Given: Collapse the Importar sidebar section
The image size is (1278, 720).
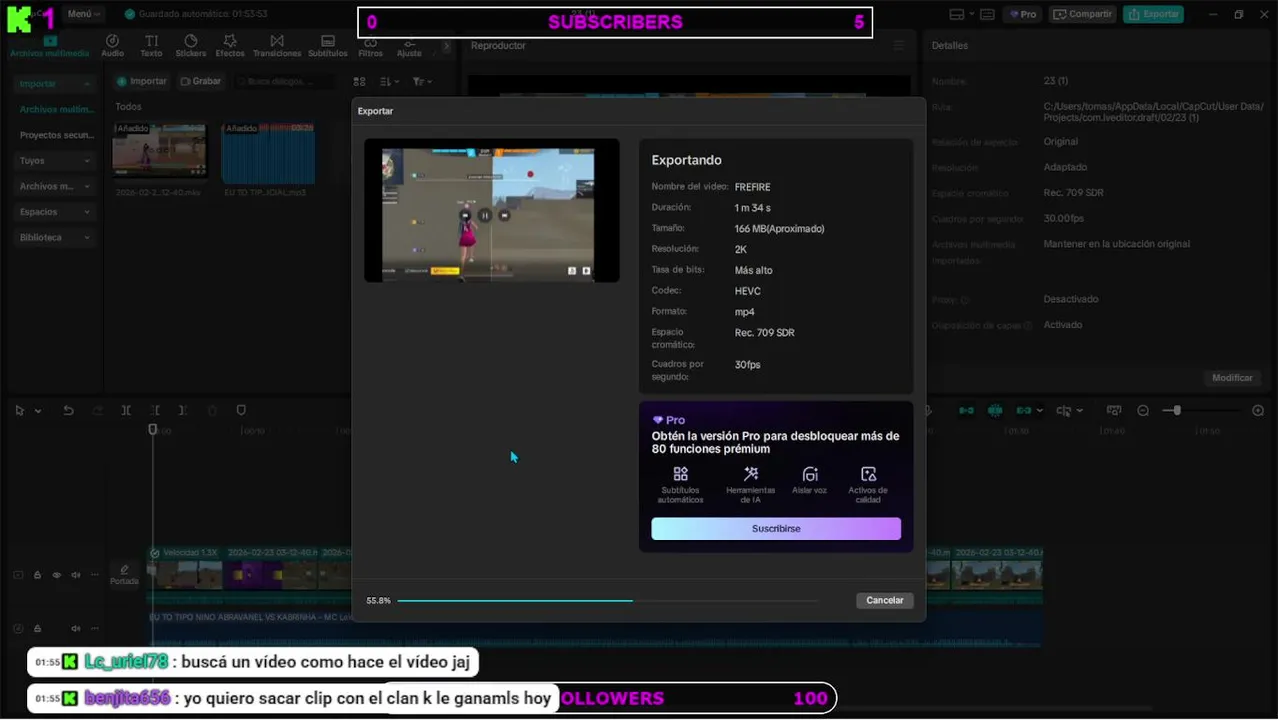Looking at the screenshot, I should (87, 84).
